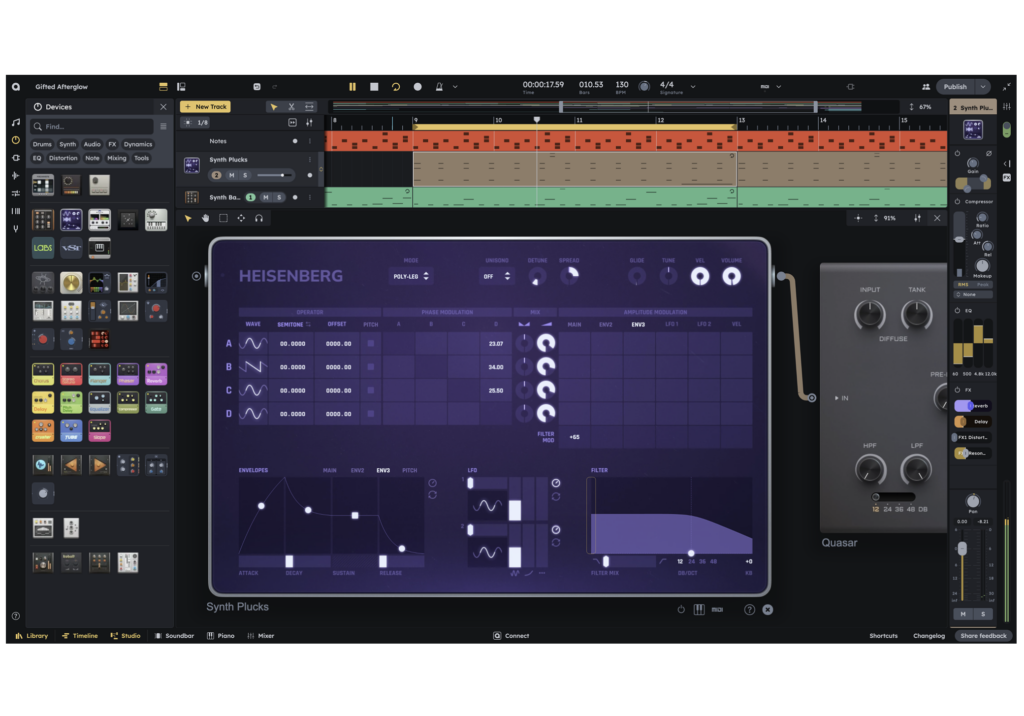Open the Library tab in bottom bar
Screen dimensions: 1024x716
[31, 636]
